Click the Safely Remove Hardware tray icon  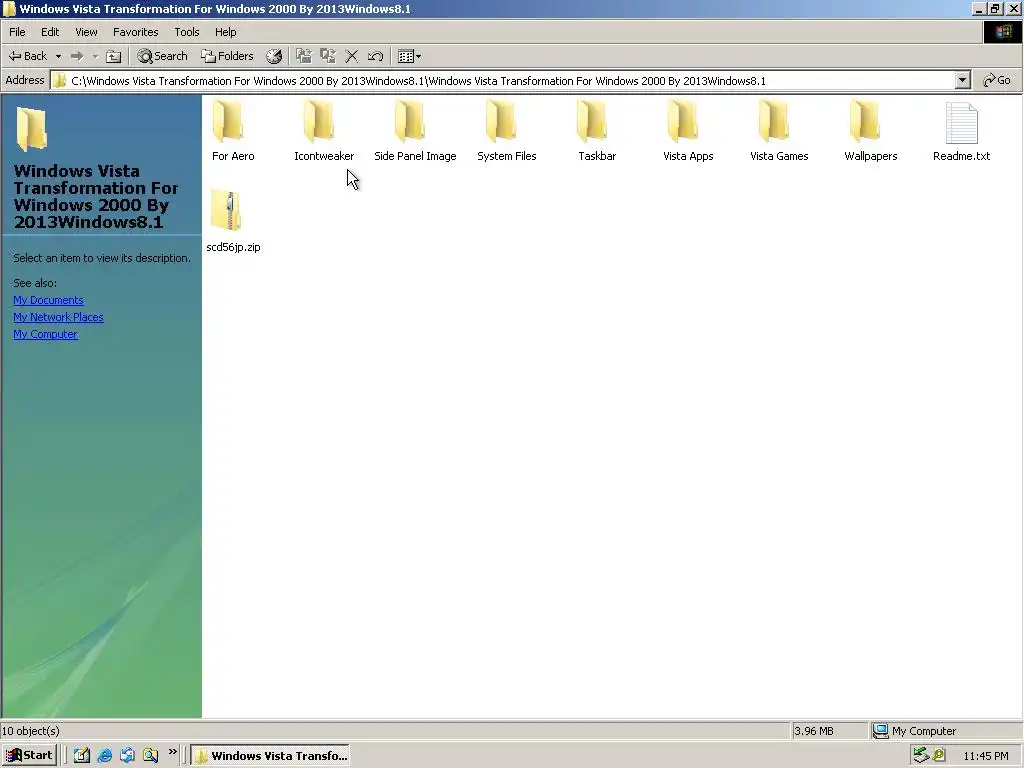pyautogui.click(x=921, y=755)
